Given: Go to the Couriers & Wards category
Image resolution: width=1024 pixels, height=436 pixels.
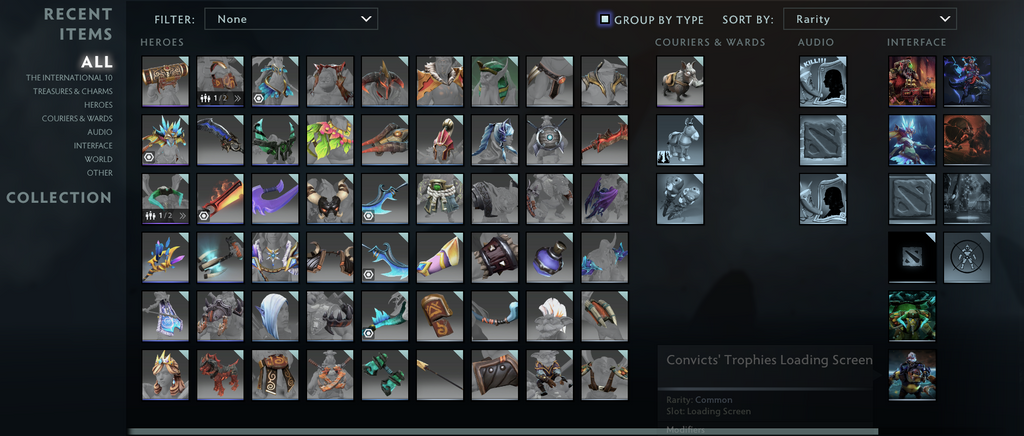Looking at the screenshot, I should coord(77,119).
